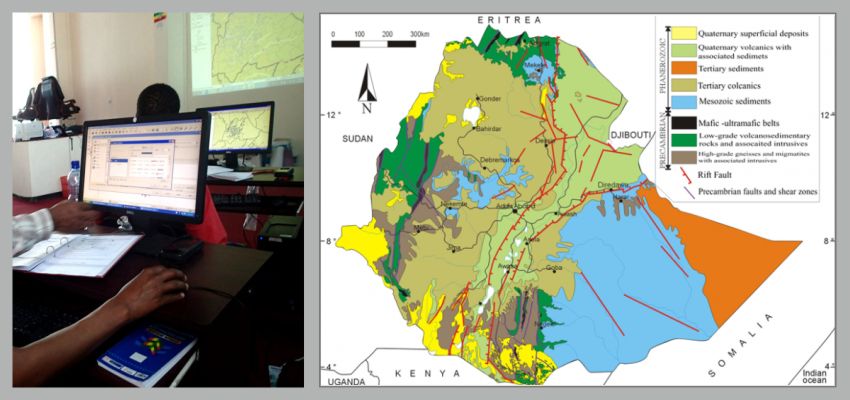The width and height of the screenshot is (850, 400).
Task: Click the black-and-white map scale bar
Action: [373, 44]
